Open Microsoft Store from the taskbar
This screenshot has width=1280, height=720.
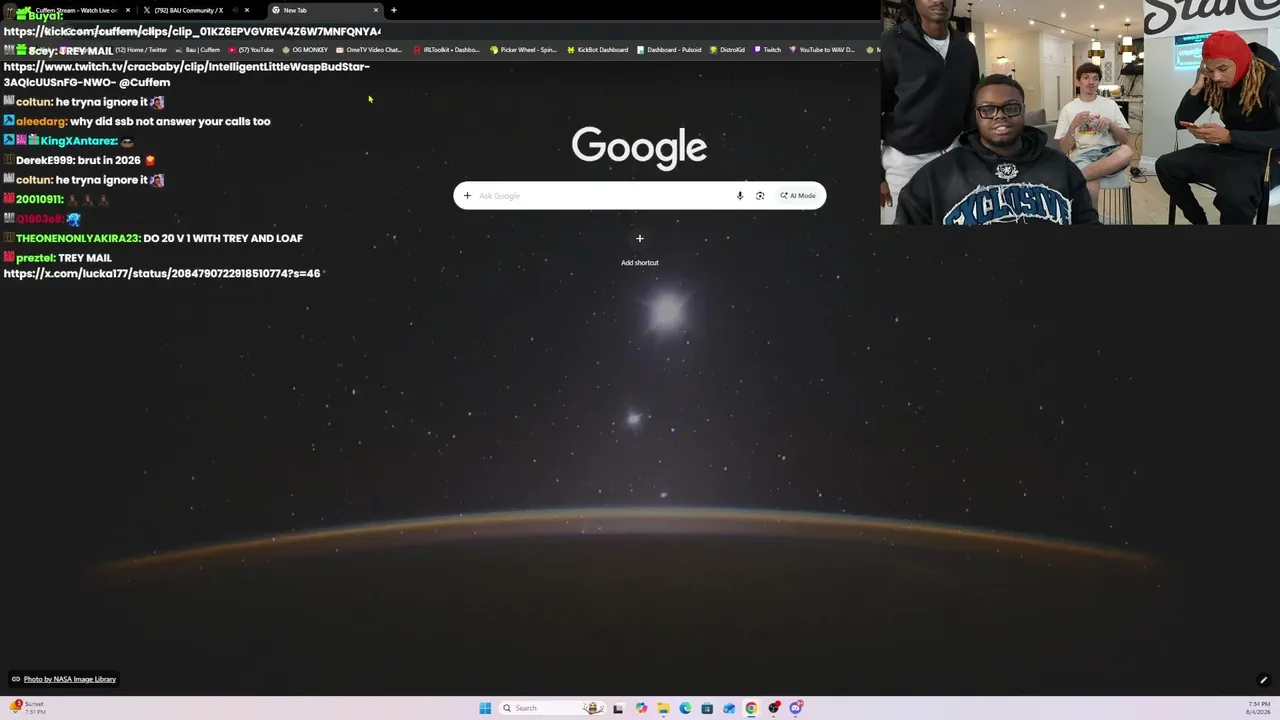[707, 708]
